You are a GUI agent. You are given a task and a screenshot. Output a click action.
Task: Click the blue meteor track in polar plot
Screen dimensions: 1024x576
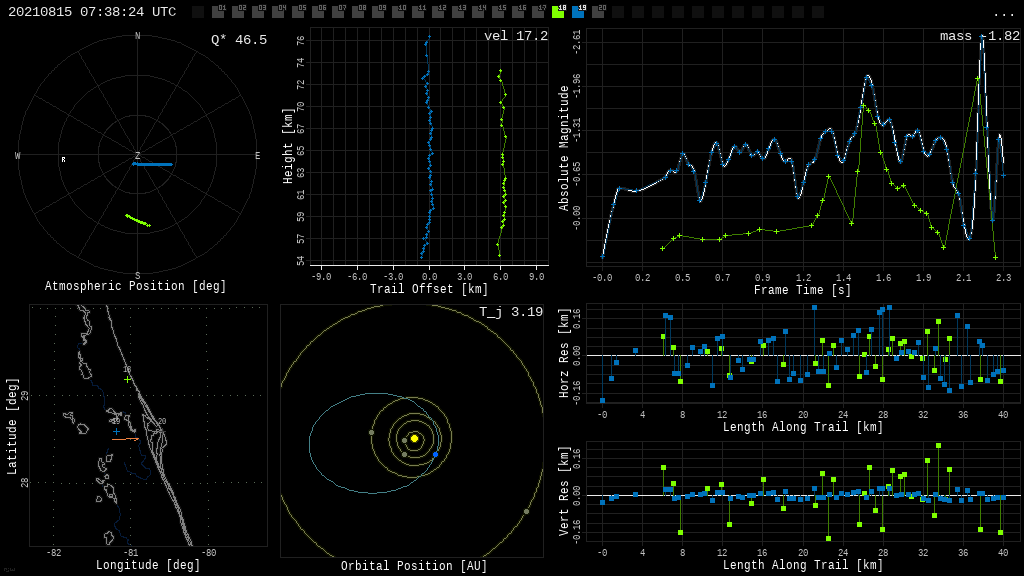[x=153, y=164]
